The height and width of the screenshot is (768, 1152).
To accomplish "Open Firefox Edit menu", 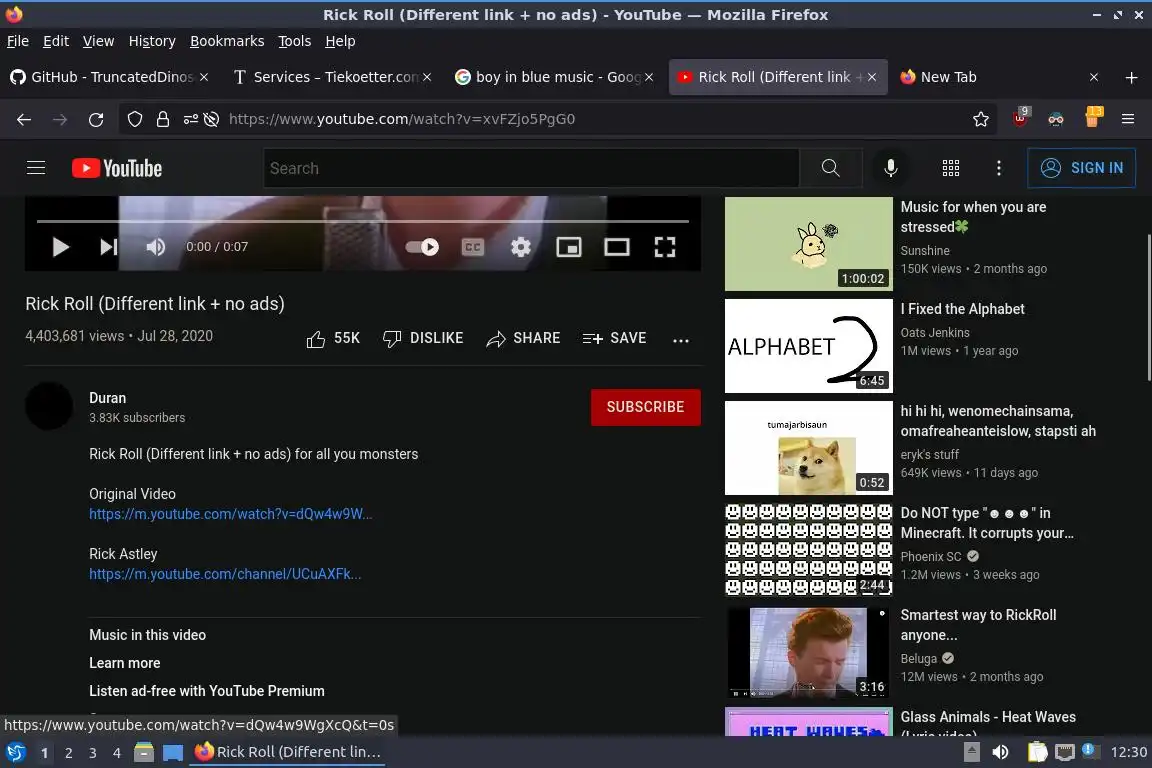I will click(56, 41).
